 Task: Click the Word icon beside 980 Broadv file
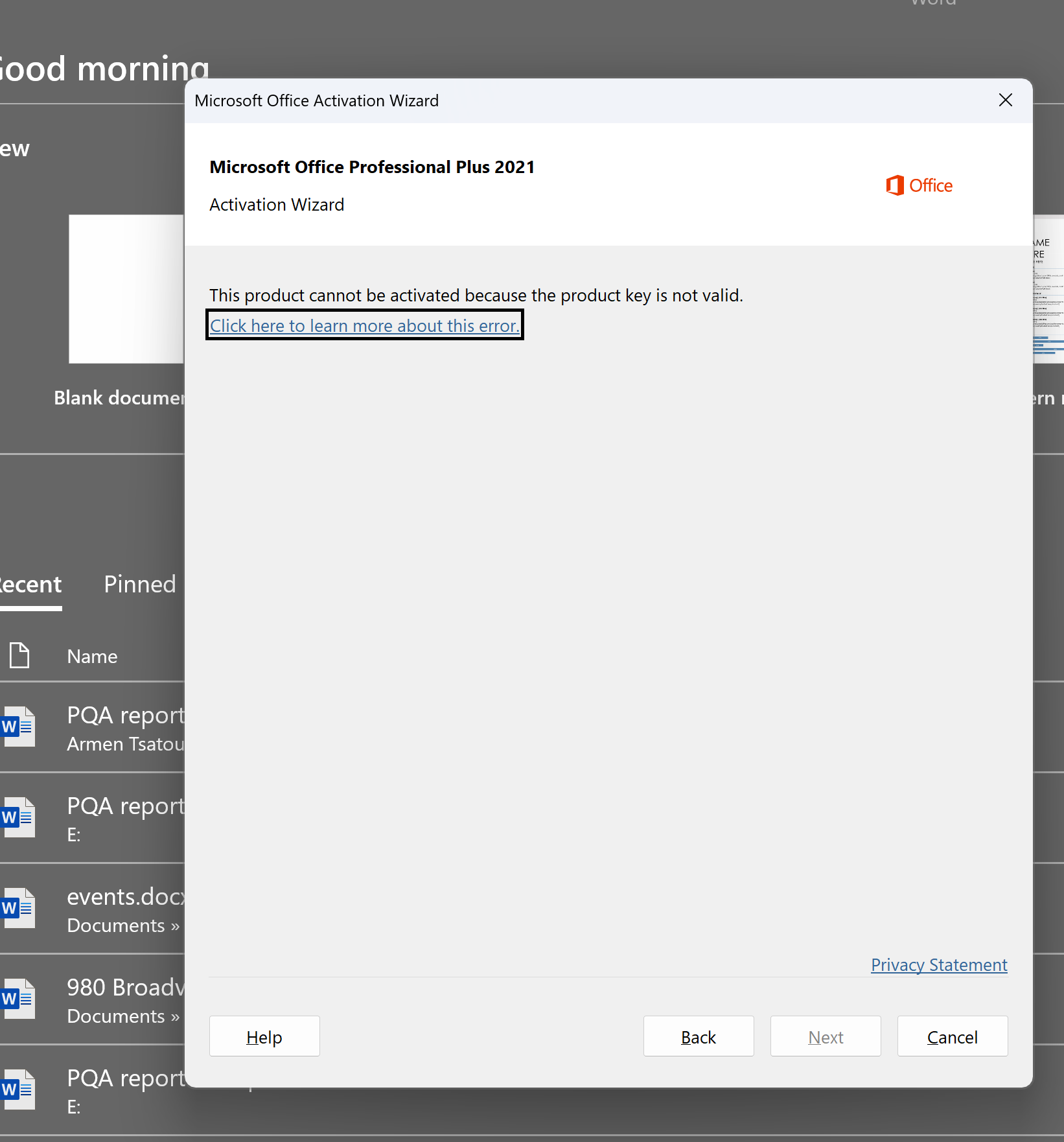pyautogui.click(x=18, y=999)
